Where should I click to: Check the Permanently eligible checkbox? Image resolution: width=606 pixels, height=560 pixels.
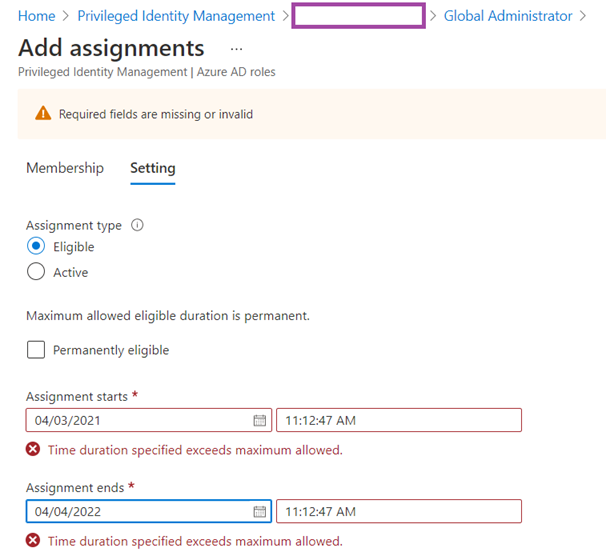pos(36,350)
